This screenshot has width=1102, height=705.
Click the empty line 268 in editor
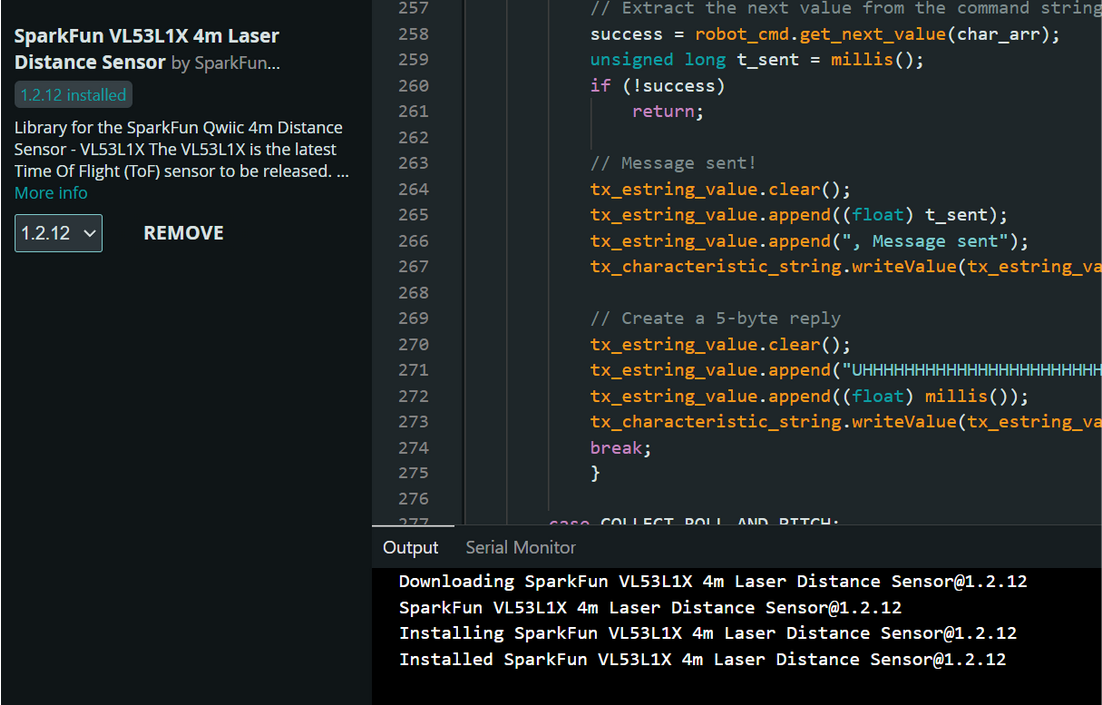click(750, 292)
